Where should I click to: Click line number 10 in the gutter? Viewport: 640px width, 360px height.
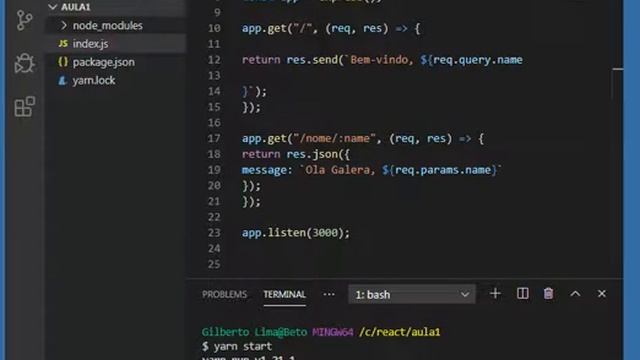[214, 28]
